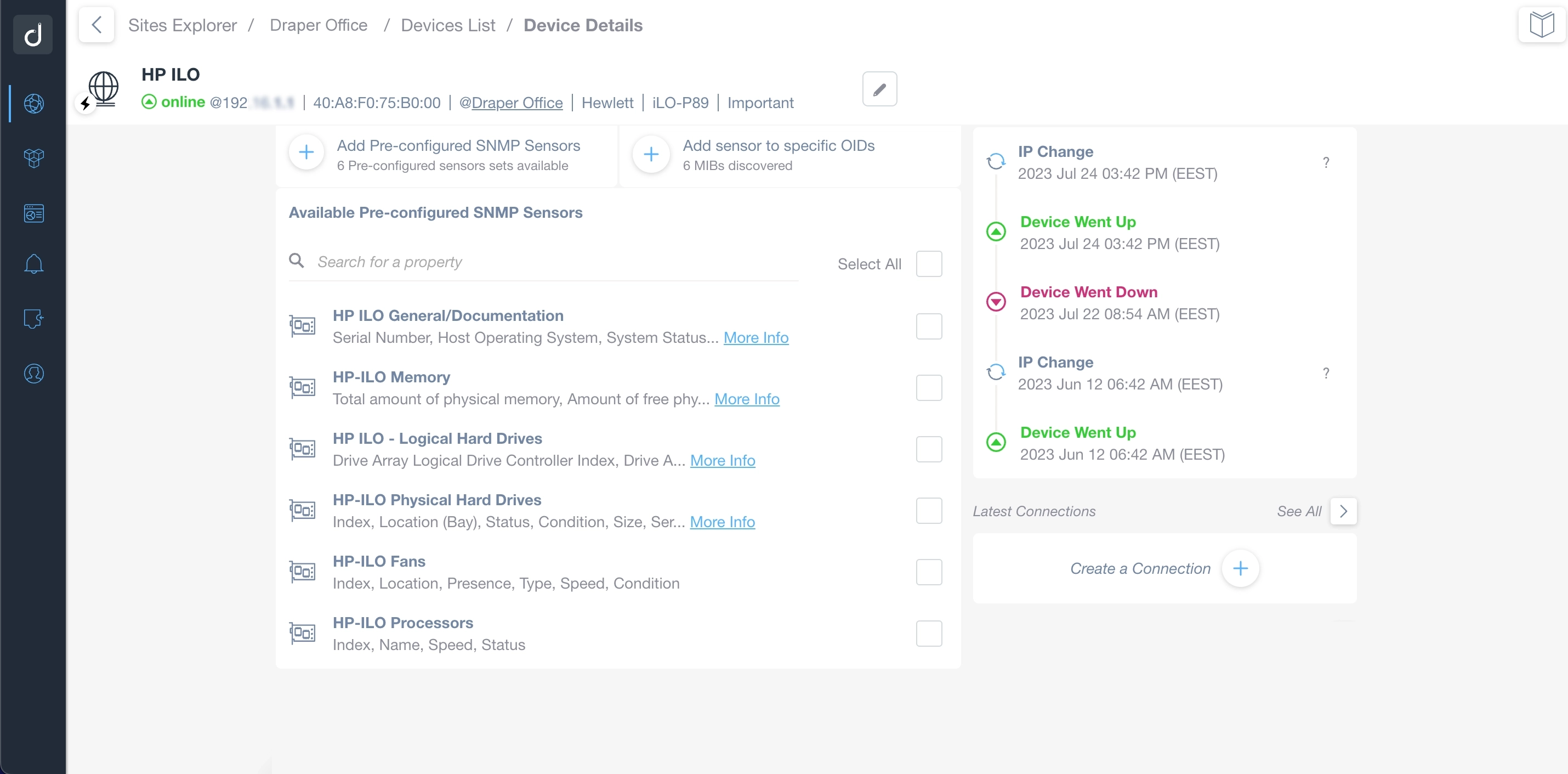Screen dimensions: 1568x774
Task: Check the HP-ILO Memory sensor box
Action: [929, 388]
